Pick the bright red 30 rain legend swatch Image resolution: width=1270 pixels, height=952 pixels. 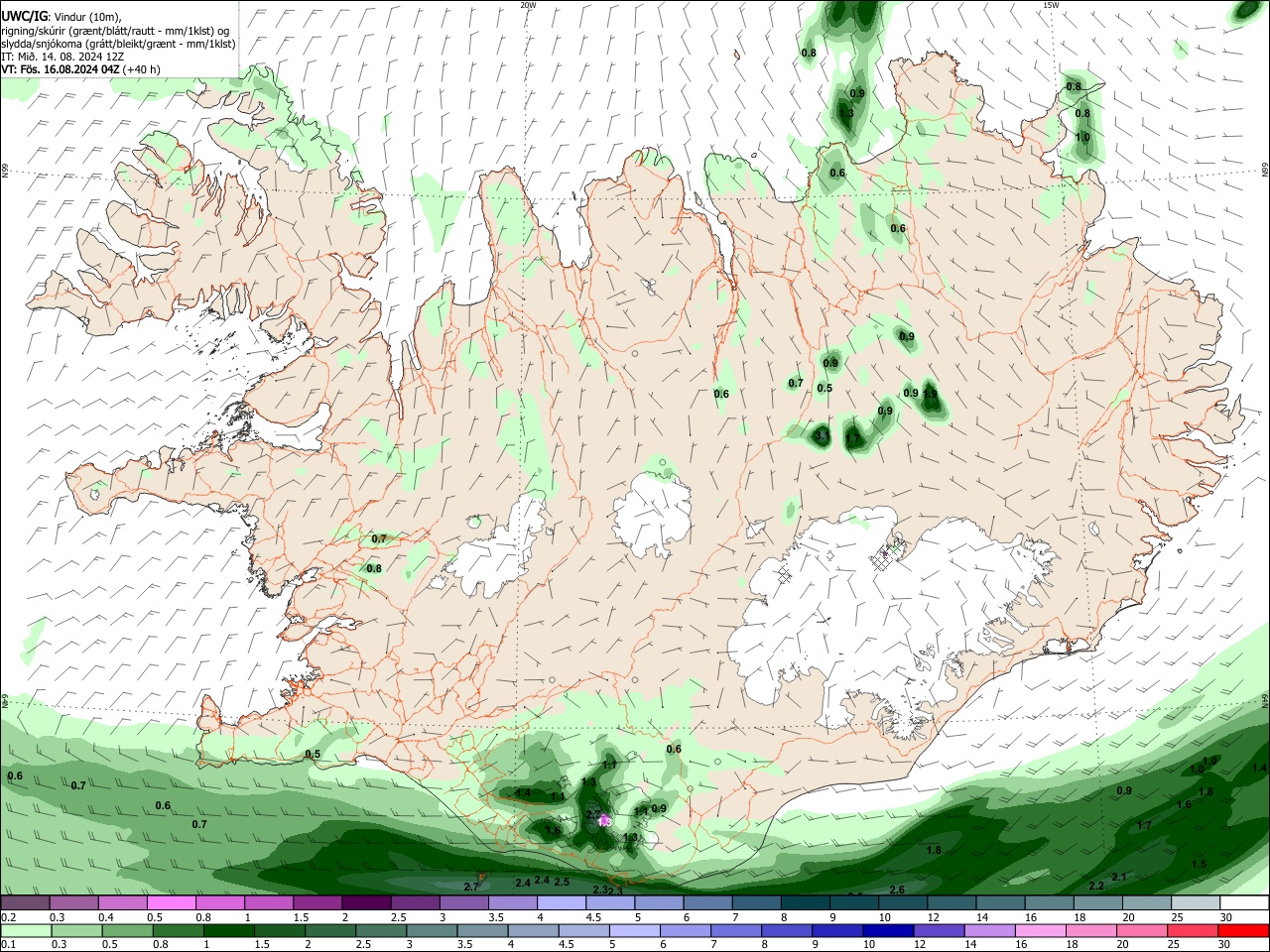pyautogui.click(x=1243, y=929)
